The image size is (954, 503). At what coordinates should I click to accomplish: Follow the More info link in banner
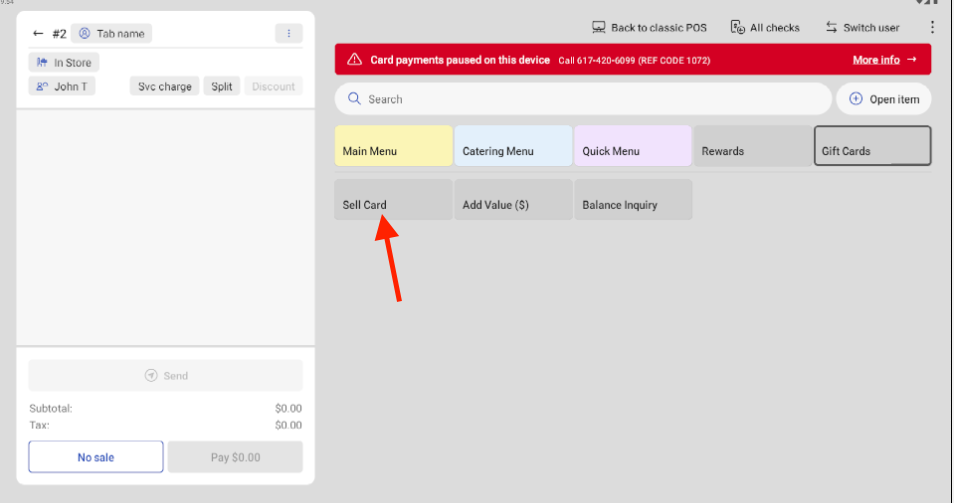pyautogui.click(x=884, y=60)
